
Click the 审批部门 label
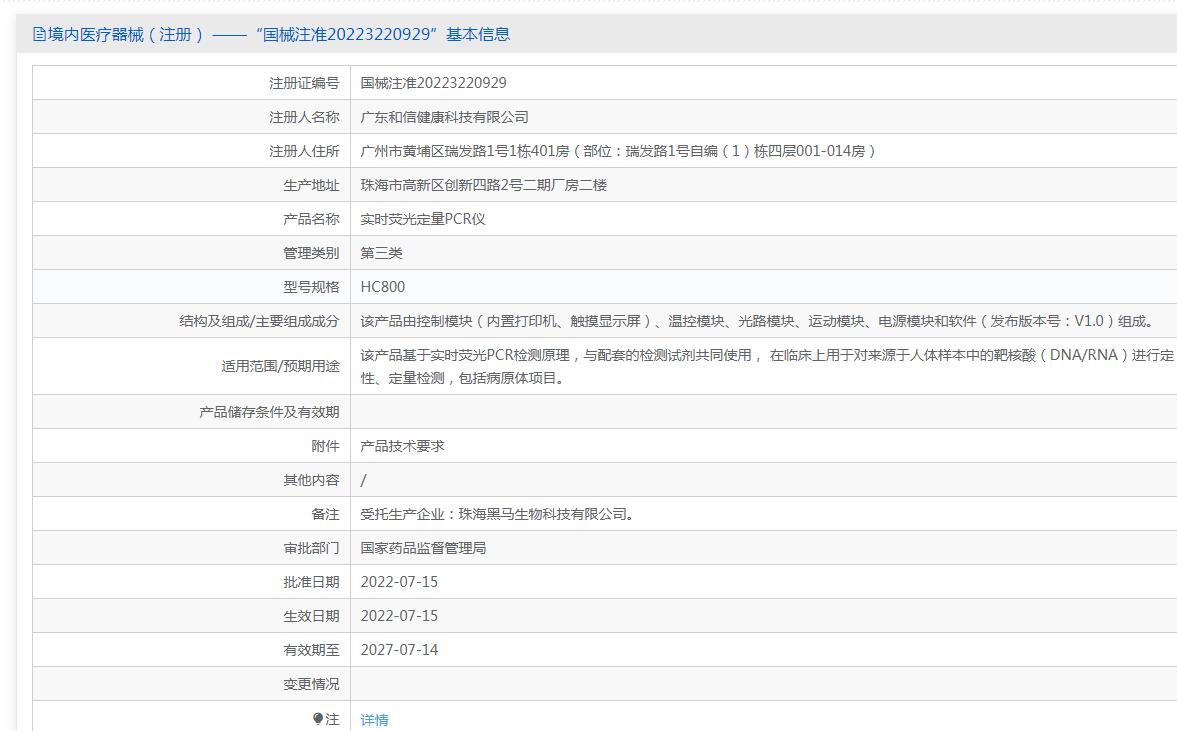coord(311,548)
